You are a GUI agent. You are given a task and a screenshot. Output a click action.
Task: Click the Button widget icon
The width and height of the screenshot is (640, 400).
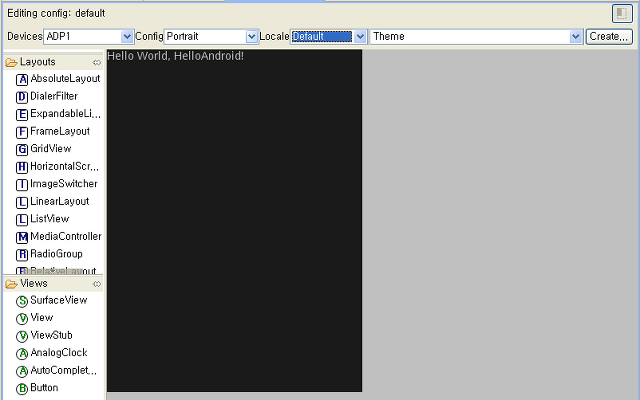click(22, 389)
